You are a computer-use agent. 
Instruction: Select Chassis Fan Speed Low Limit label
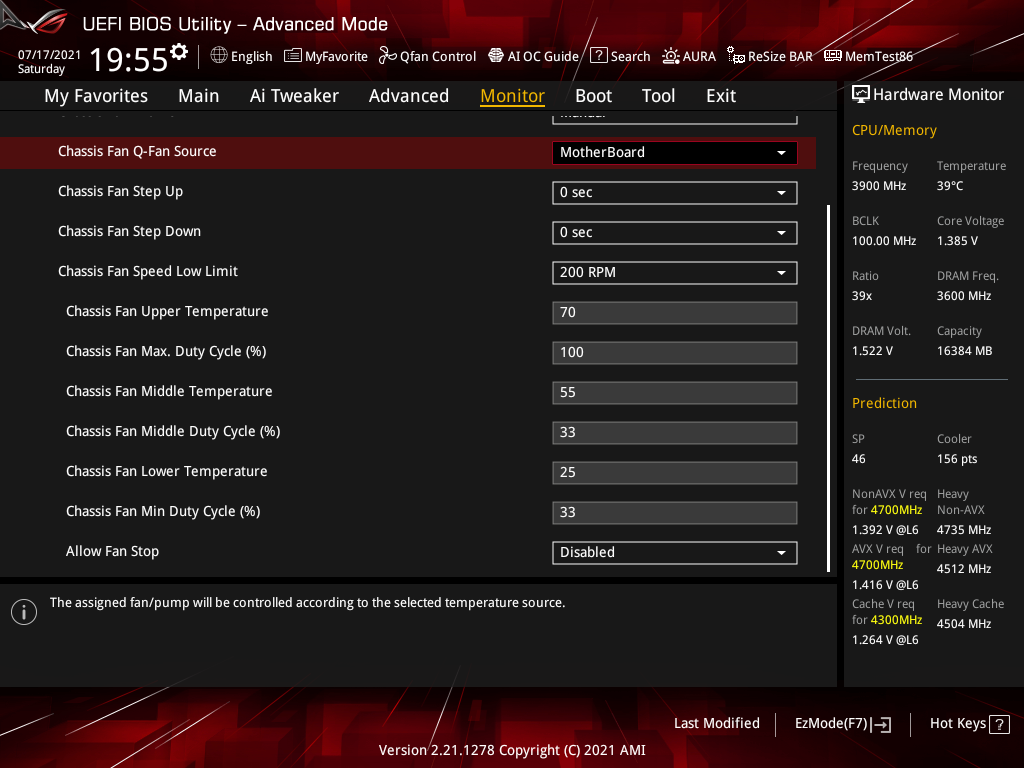[148, 271]
